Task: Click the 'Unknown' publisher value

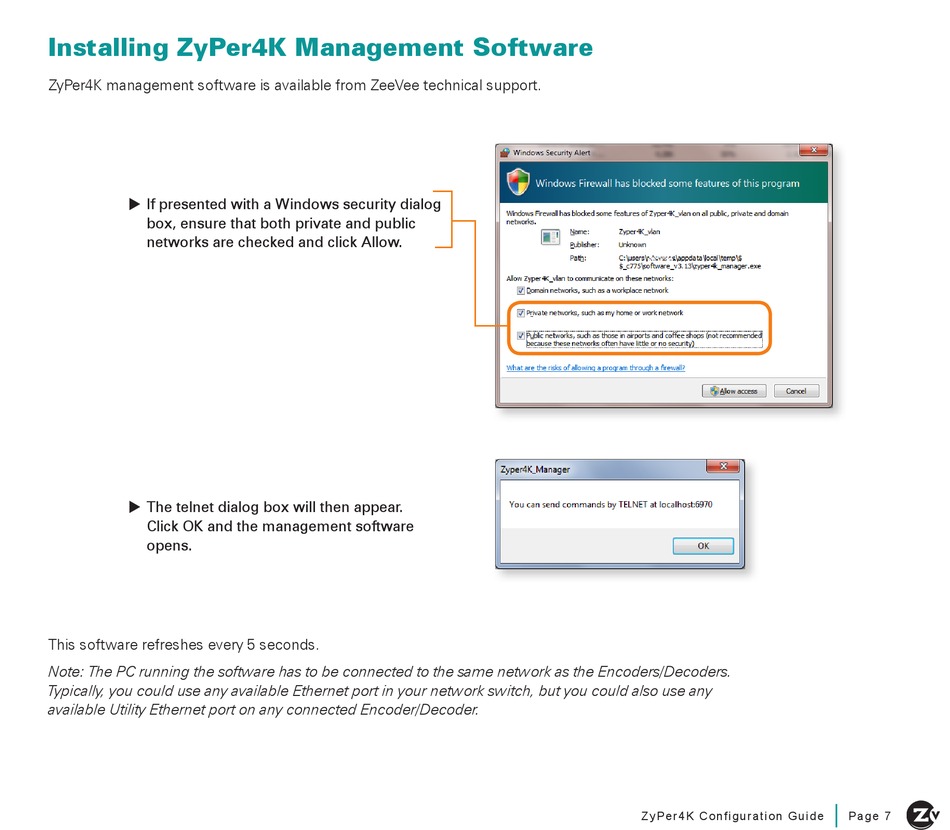Action: [632, 245]
